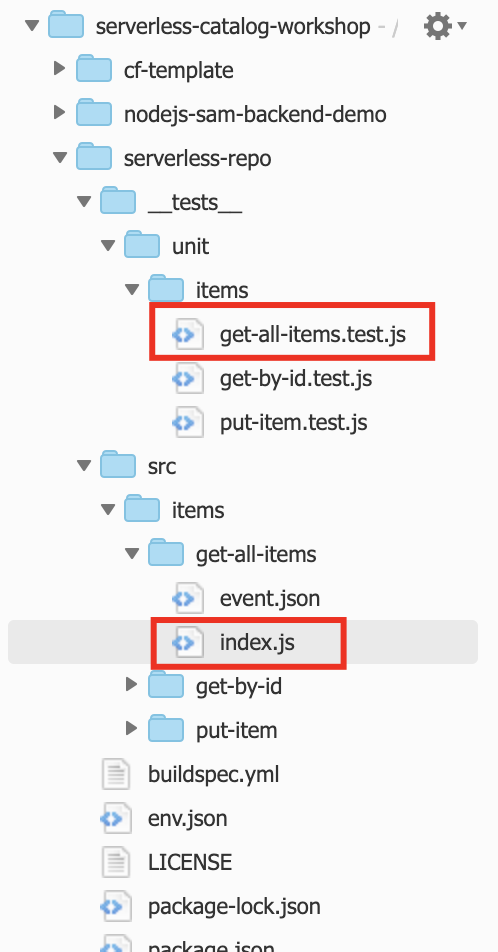Screen dimensions: 498x952
Task: Click the index.js file icon
Action: pyautogui.click(x=188, y=642)
